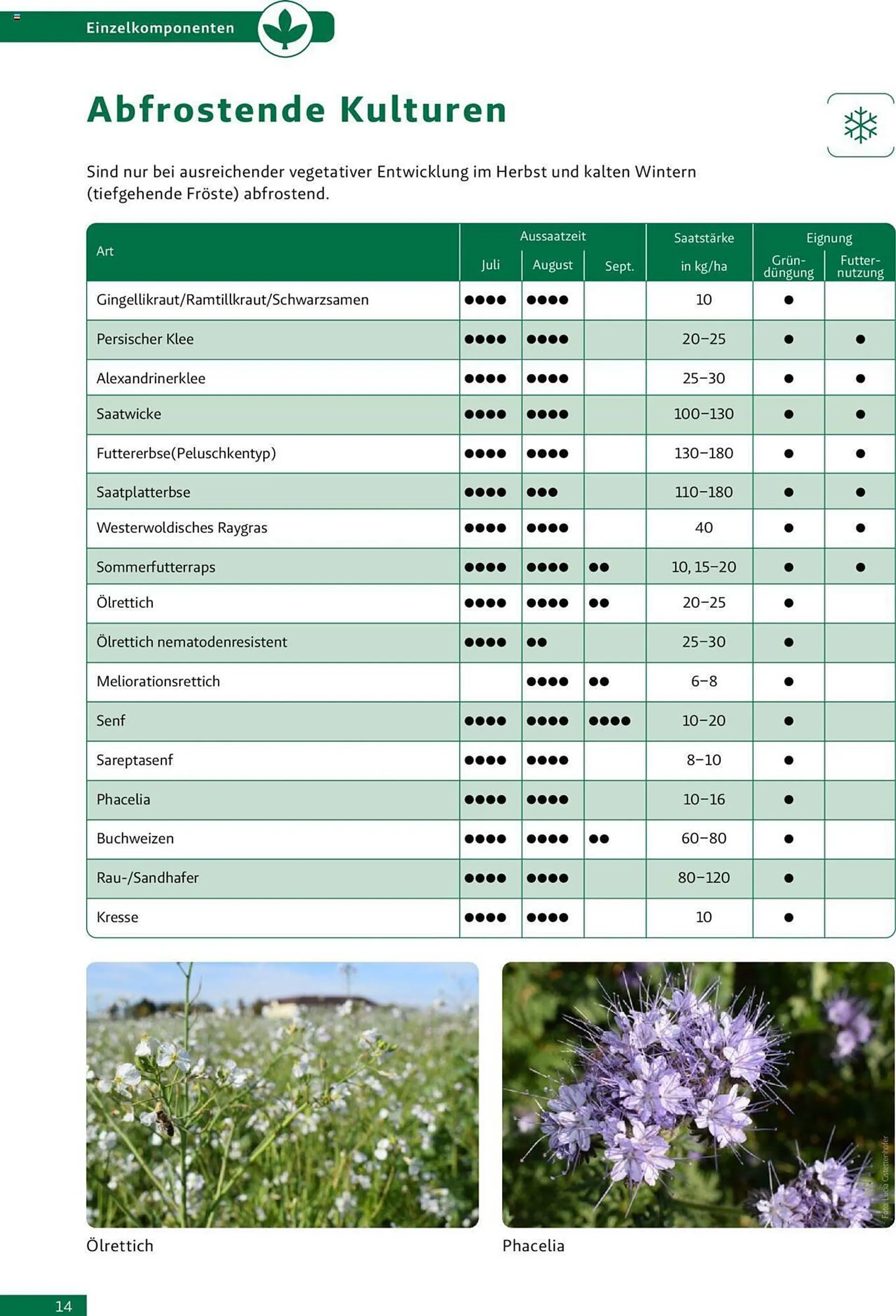Click the 130–180 seed rate value
The image size is (896, 1316).
tap(704, 453)
